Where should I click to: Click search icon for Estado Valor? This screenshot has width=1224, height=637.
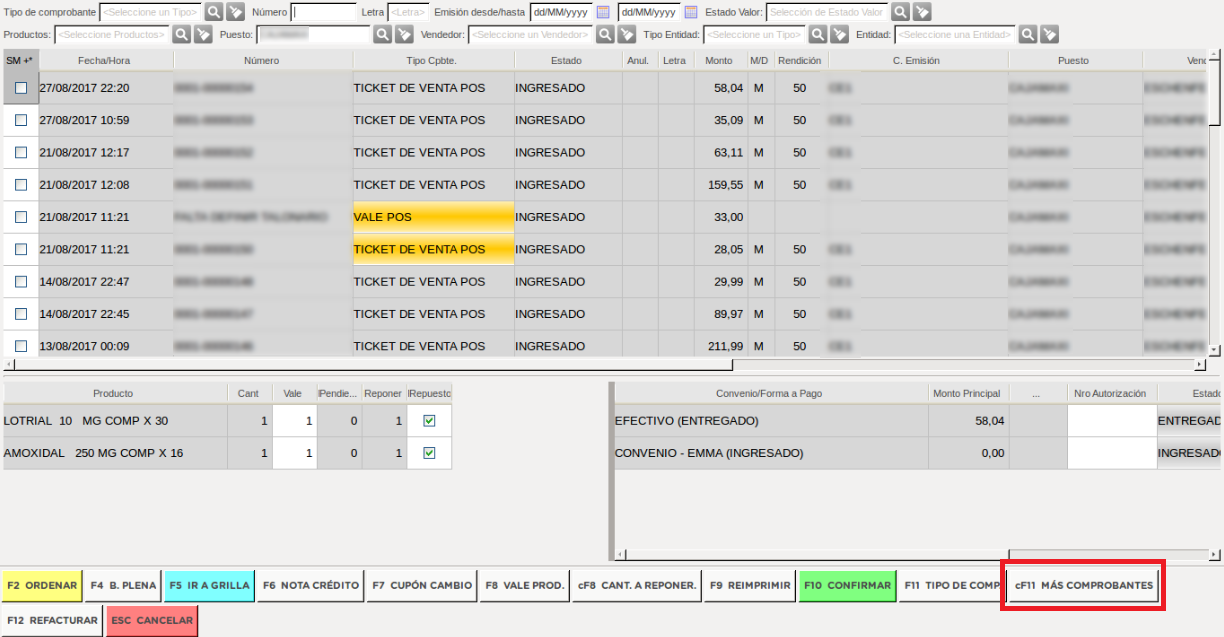[x=900, y=13]
